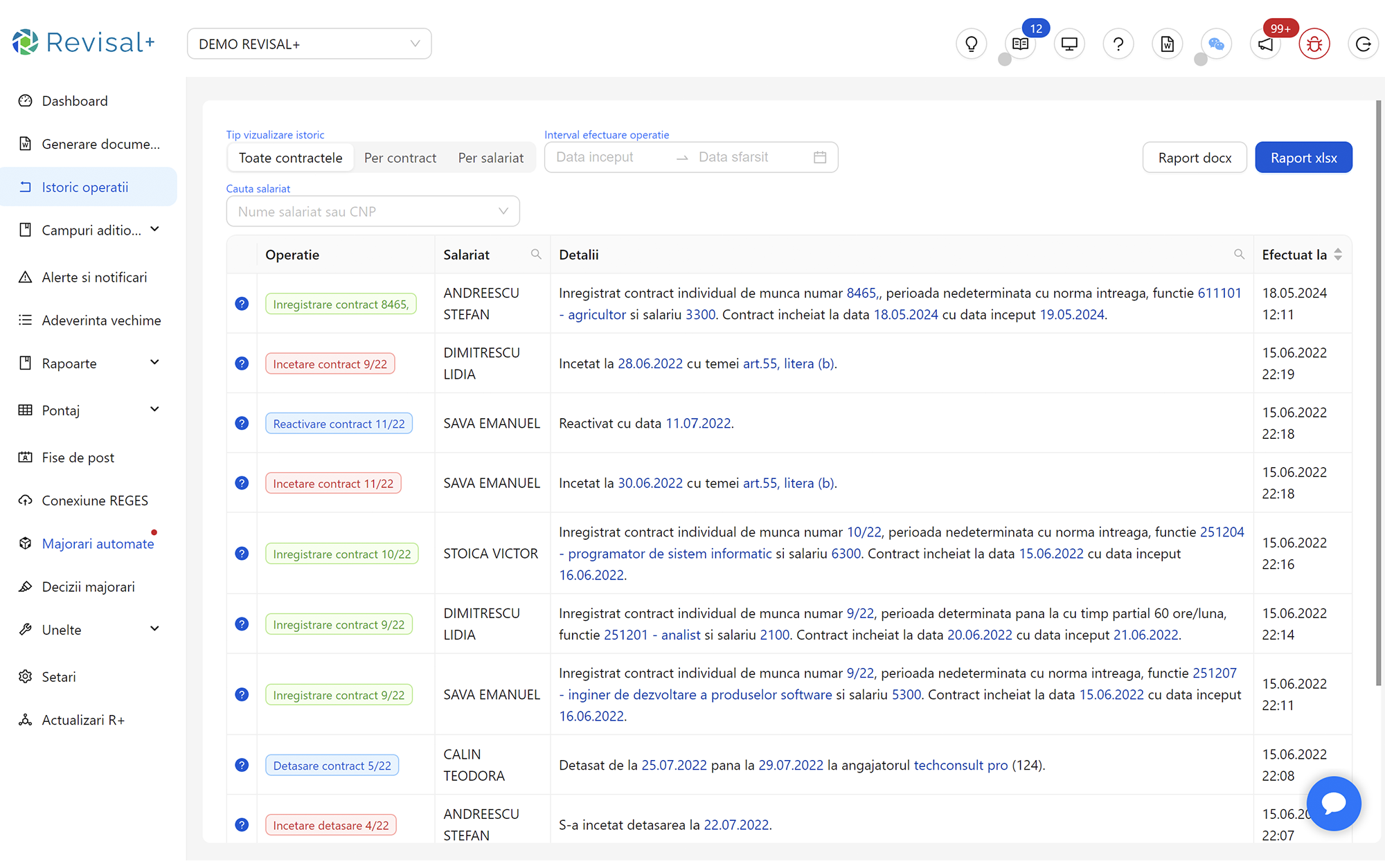Click the lightbulb tips icon in header
The image size is (1385, 868).
(x=971, y=44)
